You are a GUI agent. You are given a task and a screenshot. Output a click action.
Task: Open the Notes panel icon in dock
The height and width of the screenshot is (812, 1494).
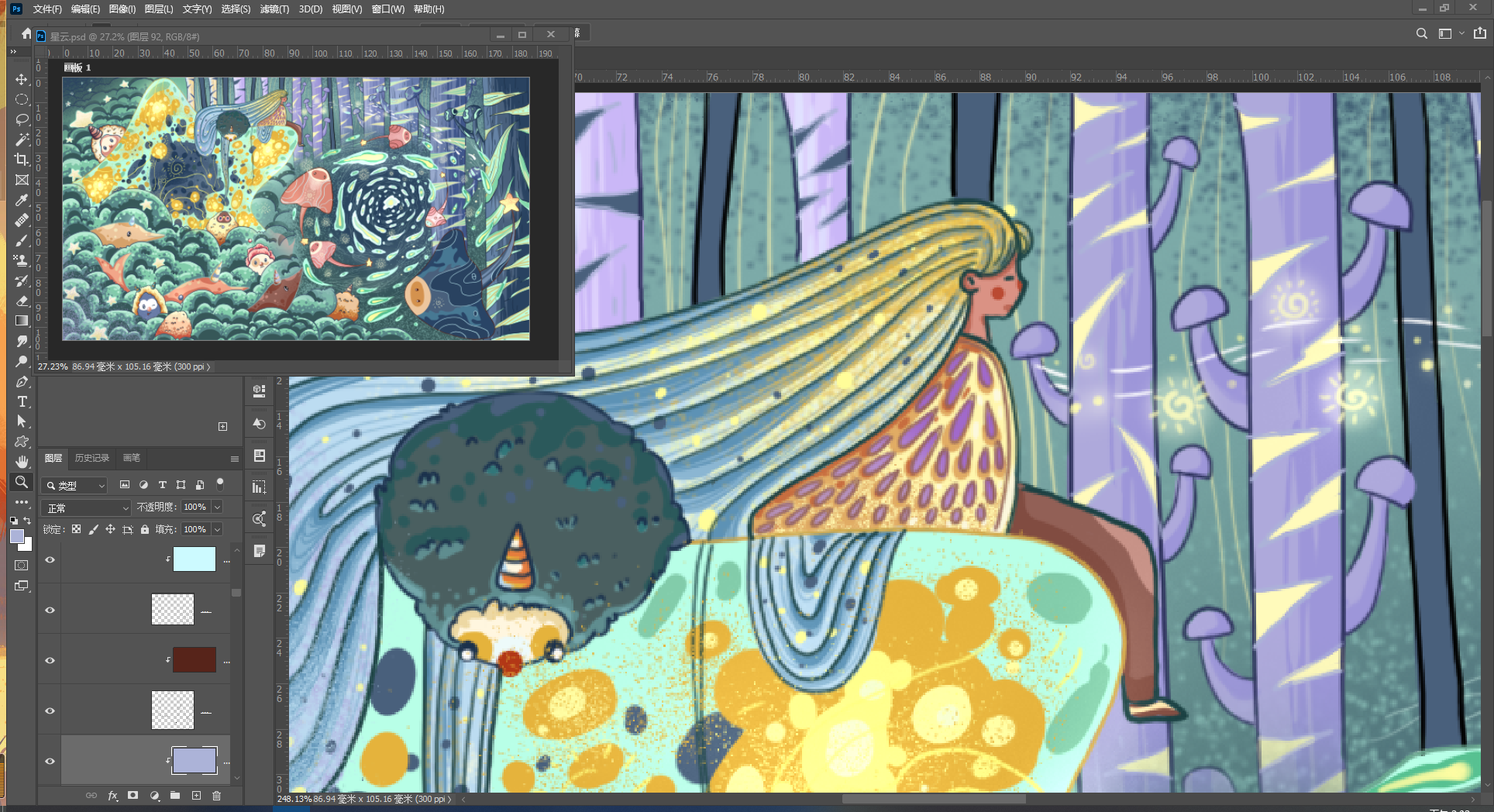coord(260,551)
